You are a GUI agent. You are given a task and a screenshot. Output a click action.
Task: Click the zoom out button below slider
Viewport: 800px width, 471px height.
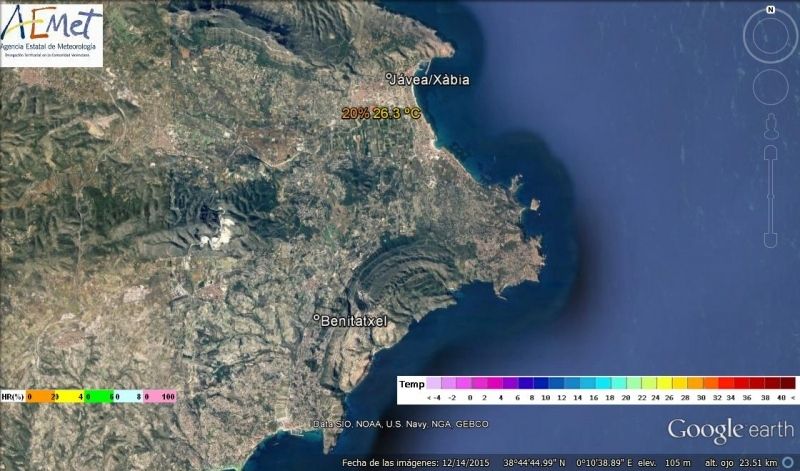click(770, 240)
